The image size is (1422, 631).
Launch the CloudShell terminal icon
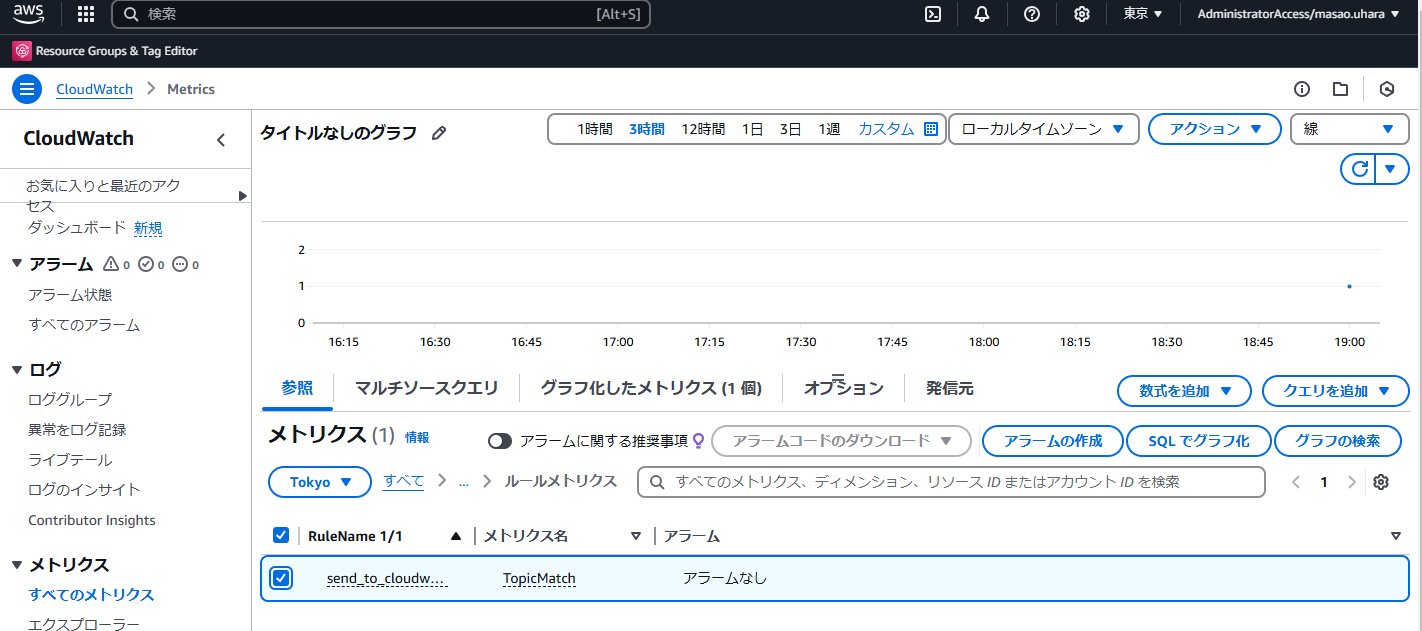click(x=932, y=14)
